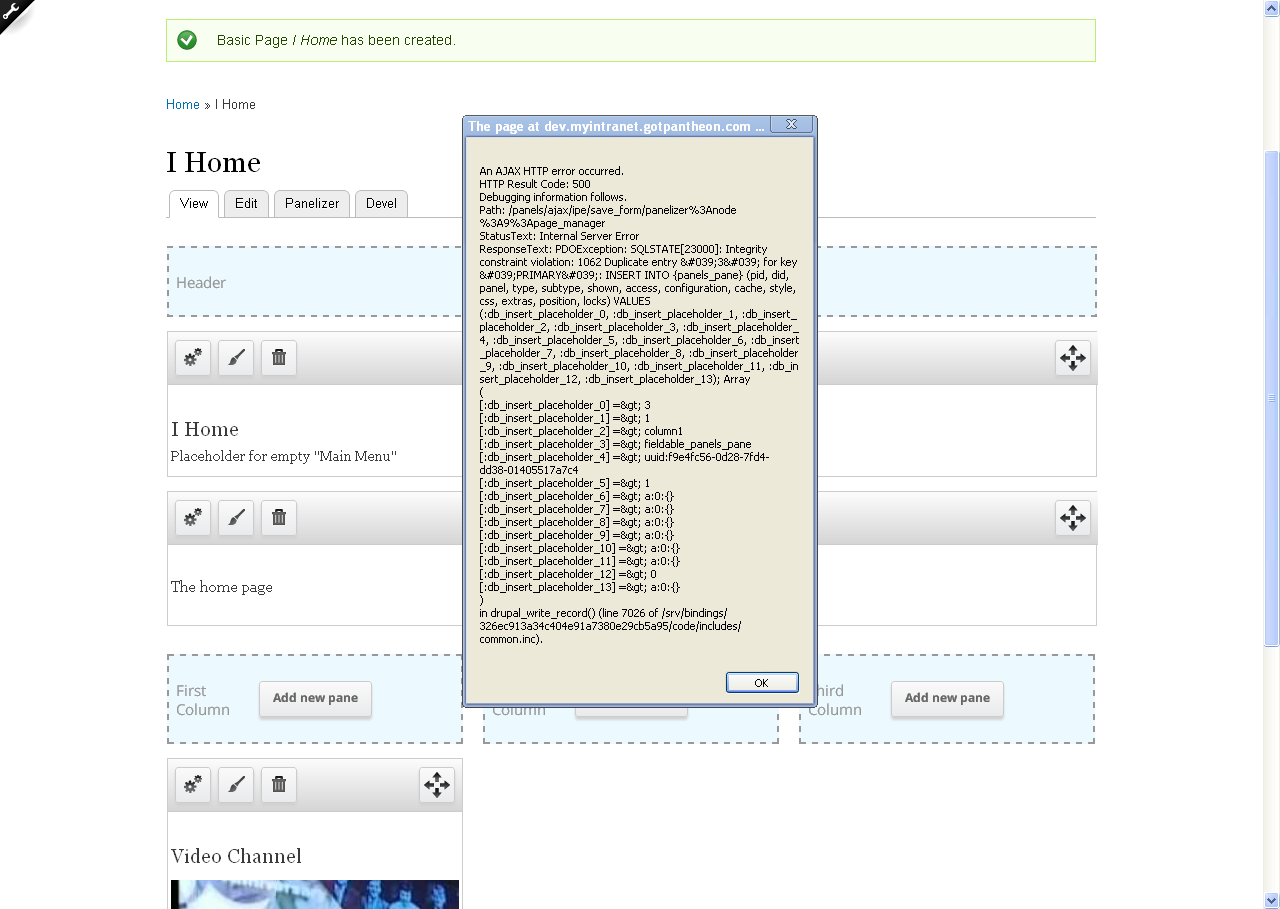Open the Devel tab
Viewport: 1280px width, 909px height.
pos(381,203)
